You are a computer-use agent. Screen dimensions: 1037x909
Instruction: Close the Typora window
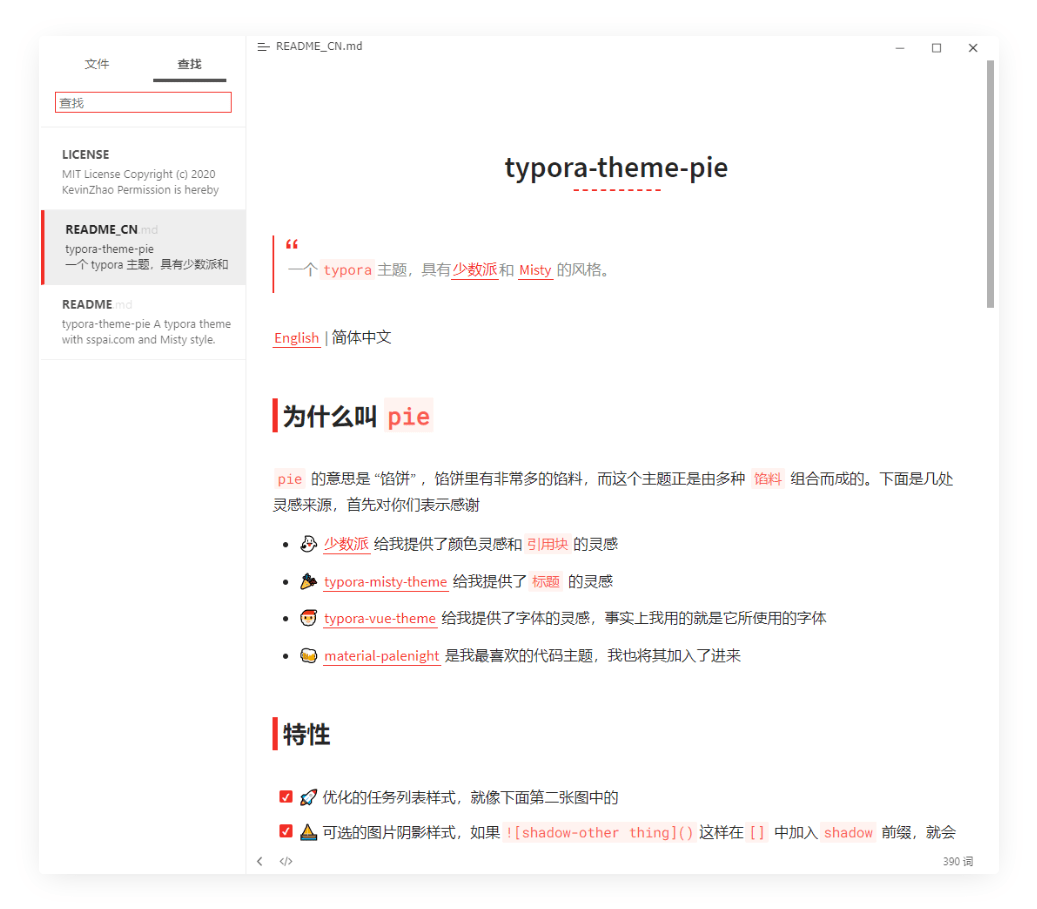pos(973,48)
